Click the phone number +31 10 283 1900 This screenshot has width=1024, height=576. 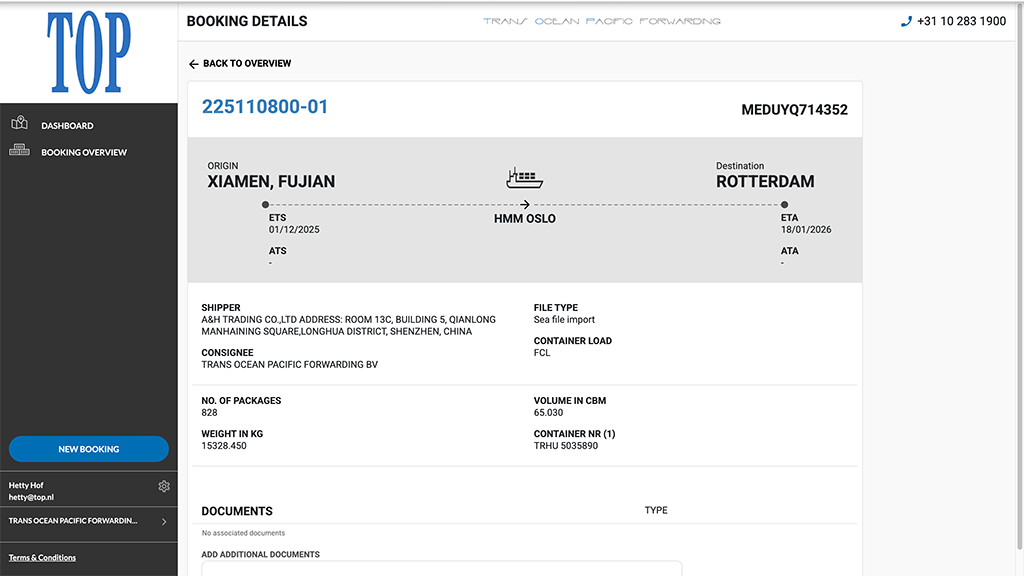click(961, 20)
